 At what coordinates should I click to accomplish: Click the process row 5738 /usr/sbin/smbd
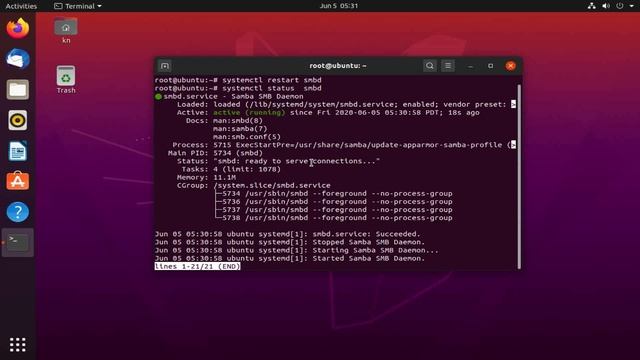coord(337,218)
